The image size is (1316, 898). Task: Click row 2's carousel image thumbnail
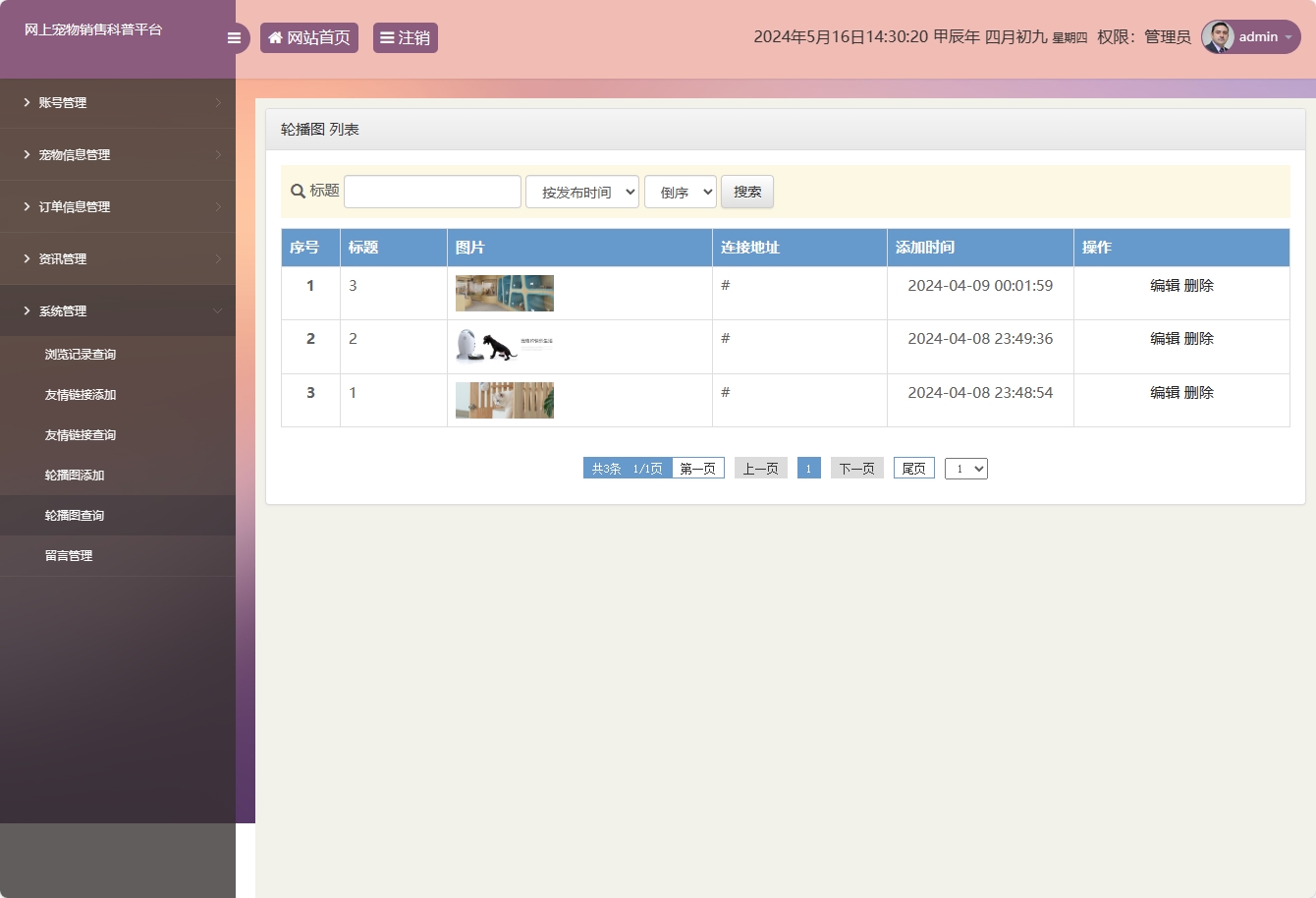coord(504,346)
